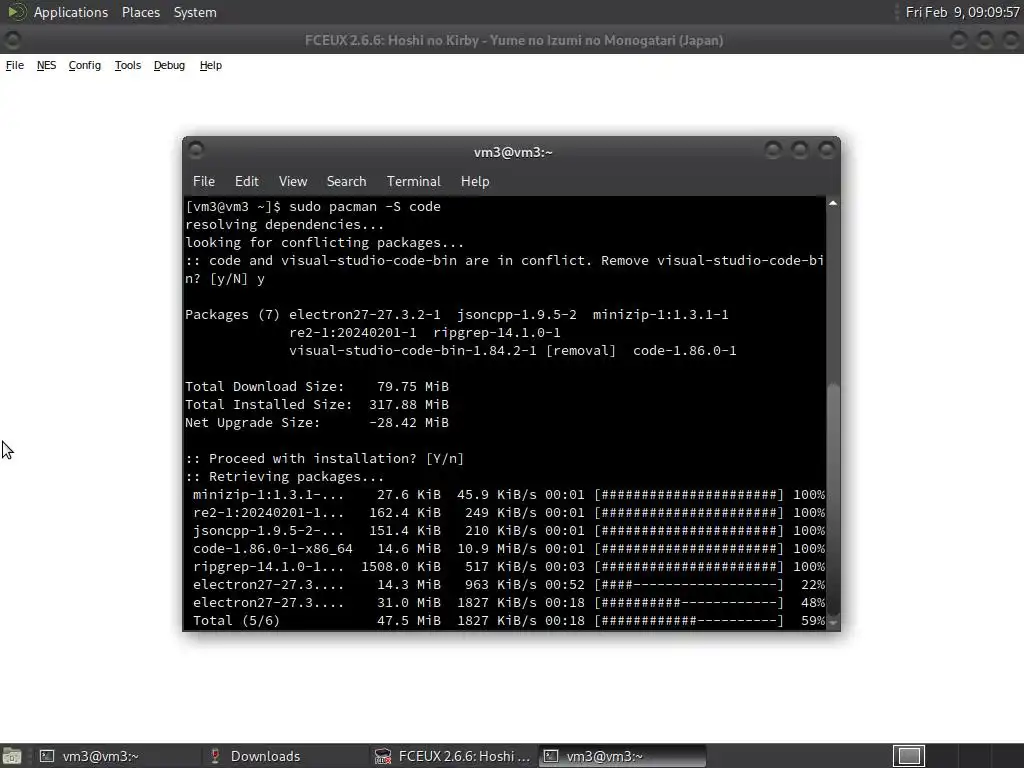Open the FCEUX File menu

14,65
